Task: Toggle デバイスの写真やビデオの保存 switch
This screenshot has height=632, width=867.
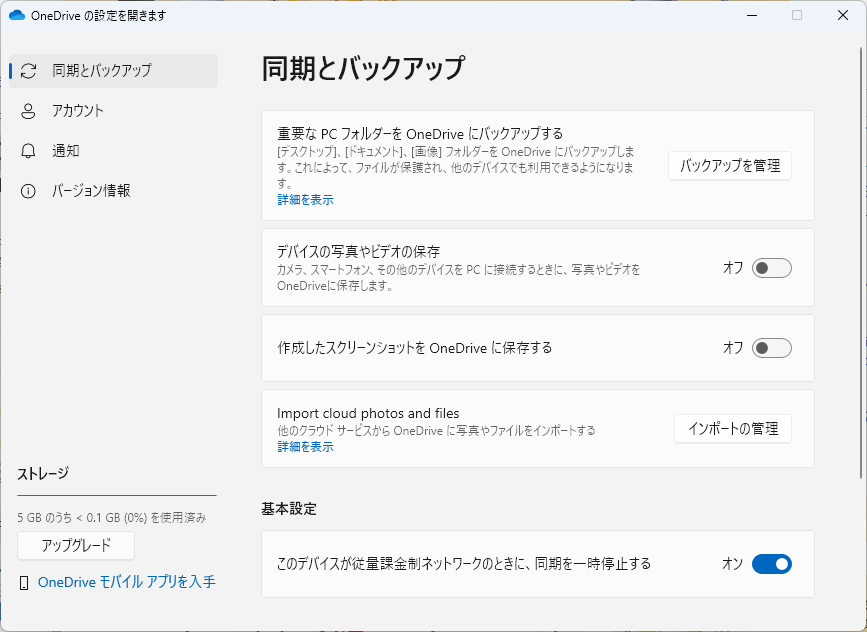Action: point(771,268)
